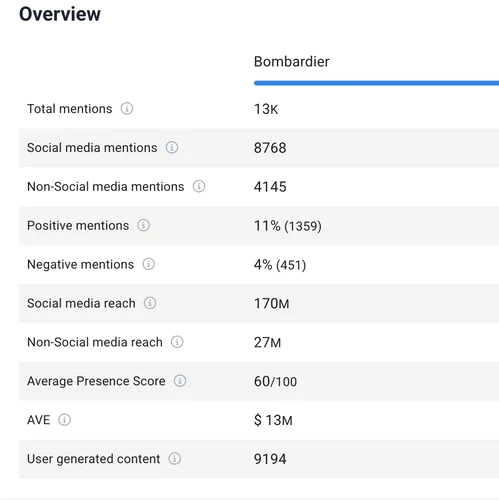Click the Social media reach label
The image size is (499, 500).
point(81,303)
